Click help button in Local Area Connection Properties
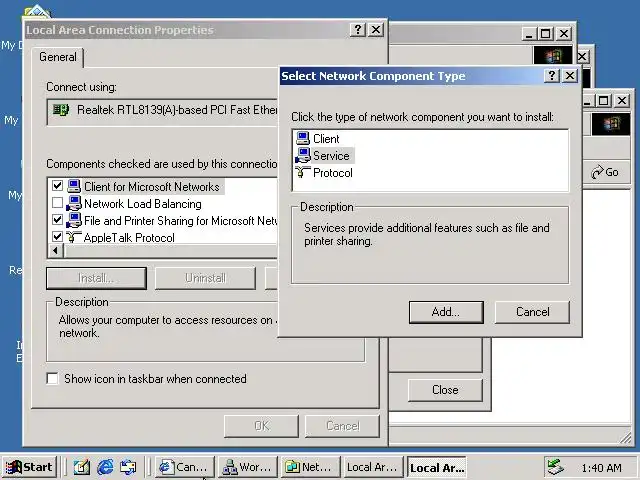Image resolution: width=640 pixels, height=480 pixels. [x=358, y=29]
